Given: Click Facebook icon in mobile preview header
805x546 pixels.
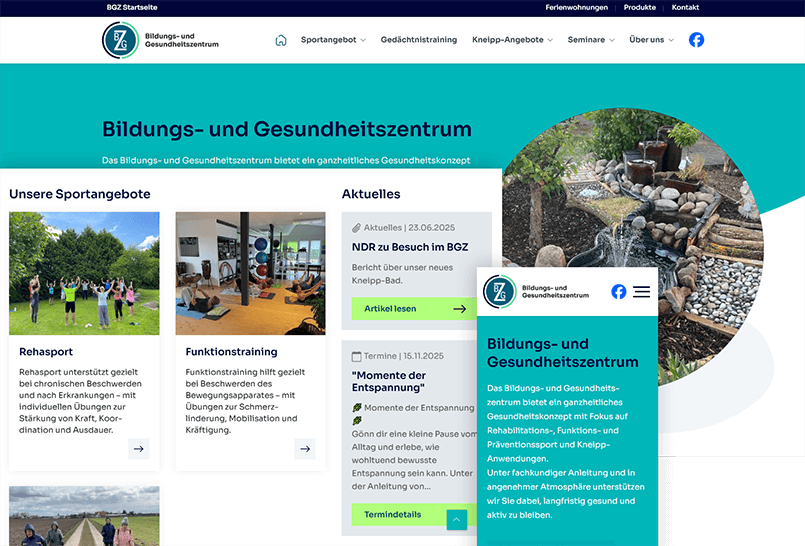Looking at the screenshot, I should (x=619, y=292).
